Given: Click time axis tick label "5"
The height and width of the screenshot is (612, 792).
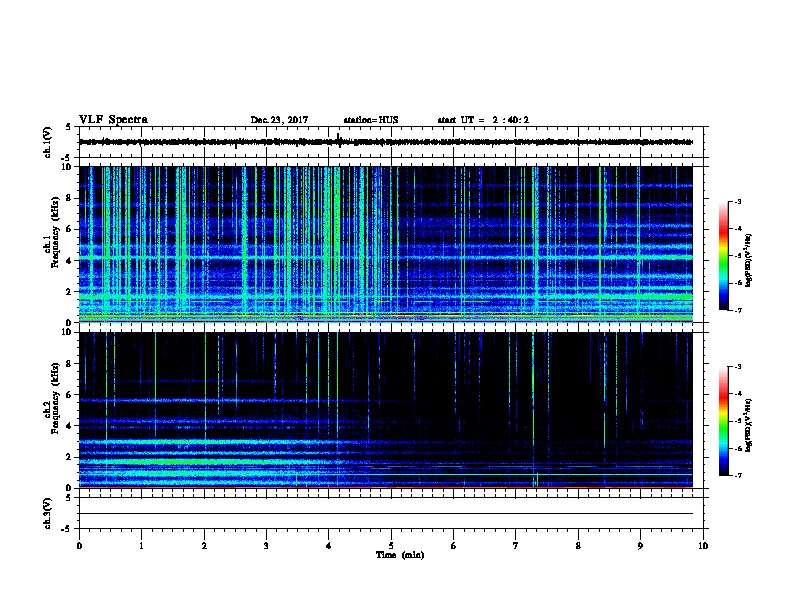Looking at the screenshot, I should click(x=391, y=546).
